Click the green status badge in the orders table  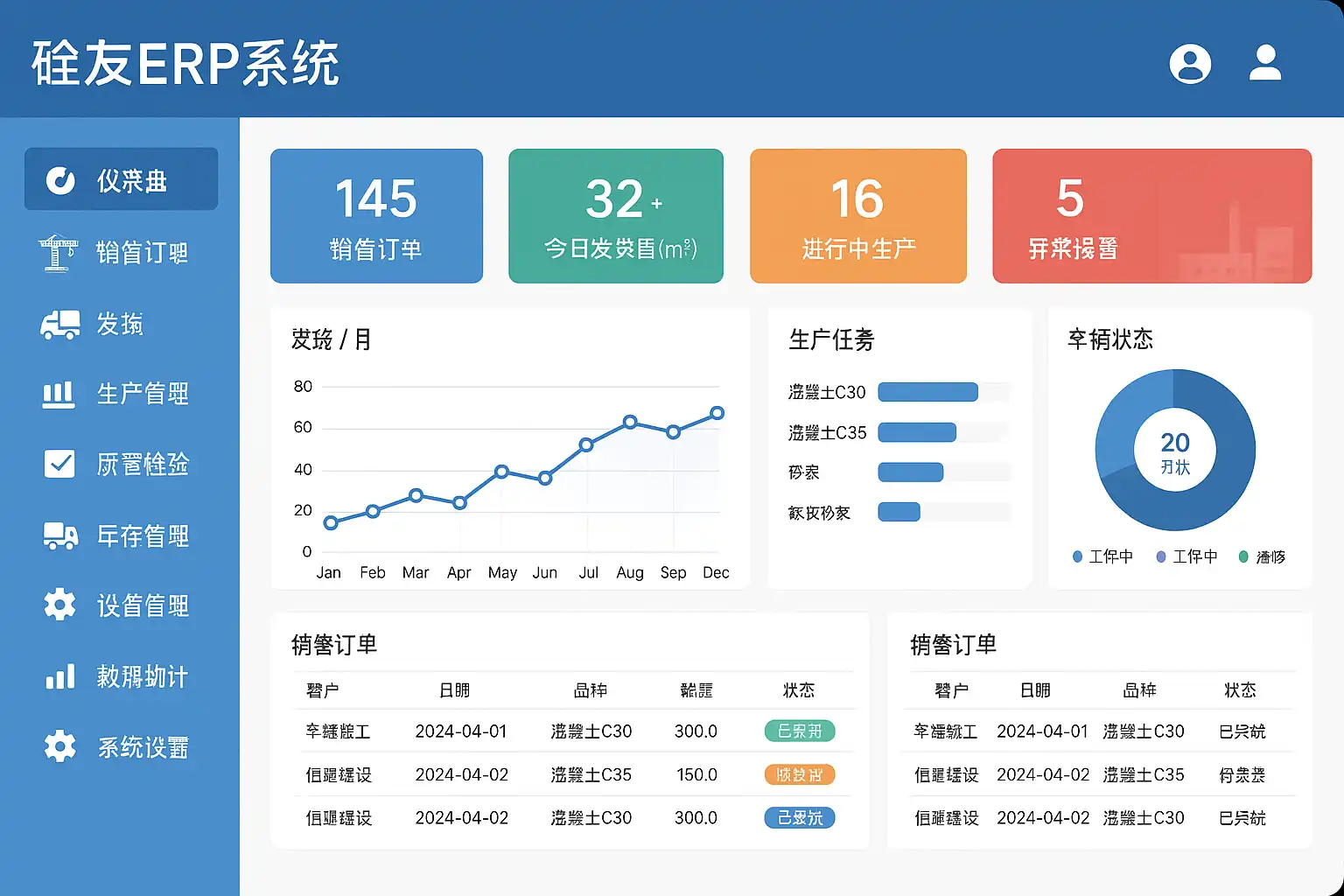tap(800, 731)
